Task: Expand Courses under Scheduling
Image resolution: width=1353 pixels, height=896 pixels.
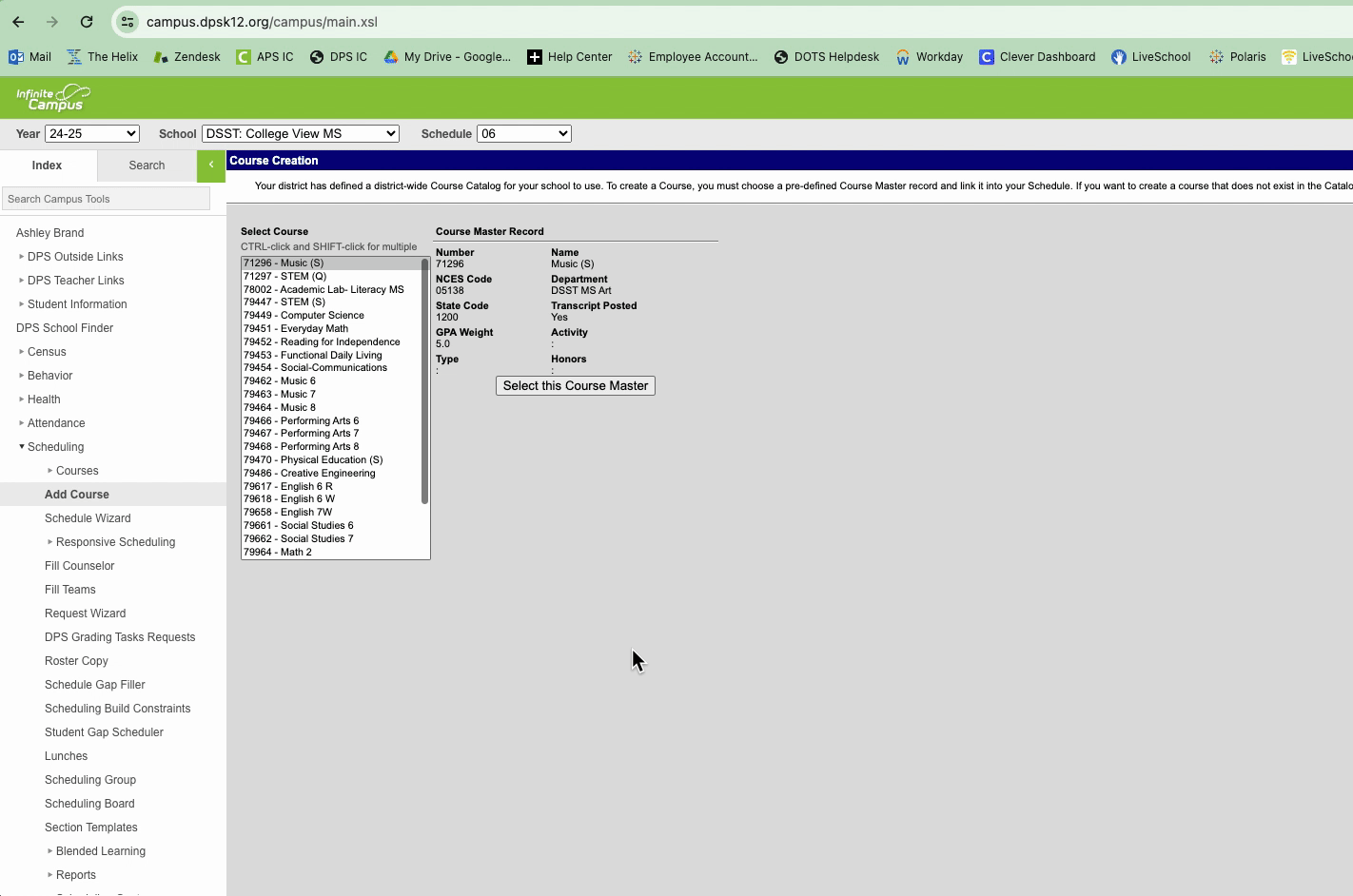Action: coord(50,471)
